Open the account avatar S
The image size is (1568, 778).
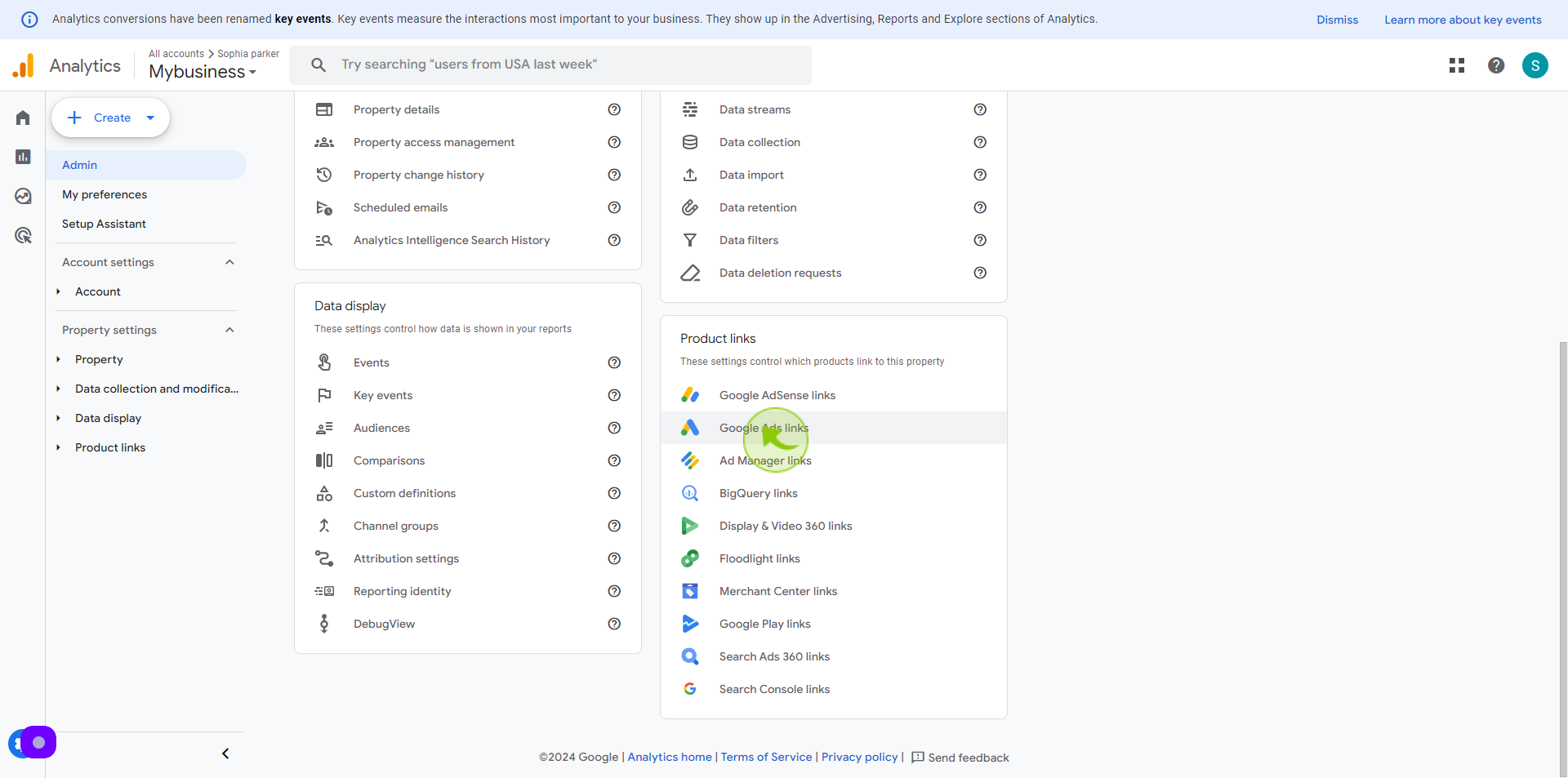click(1535, 65)
